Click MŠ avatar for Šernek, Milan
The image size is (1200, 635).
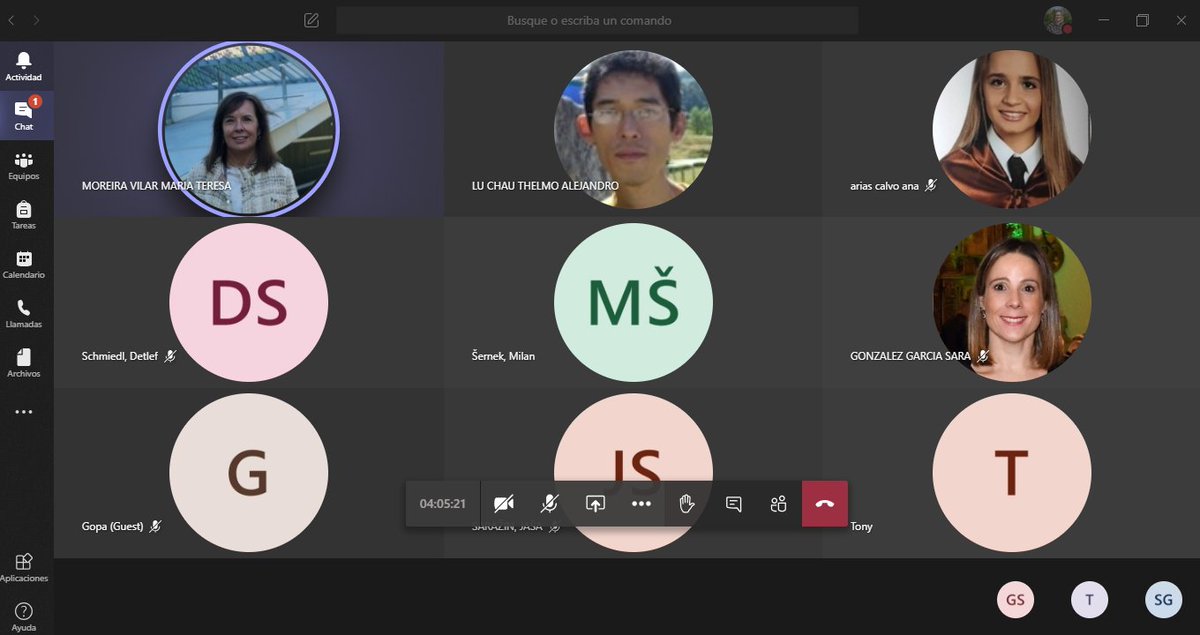coord(633,302)
